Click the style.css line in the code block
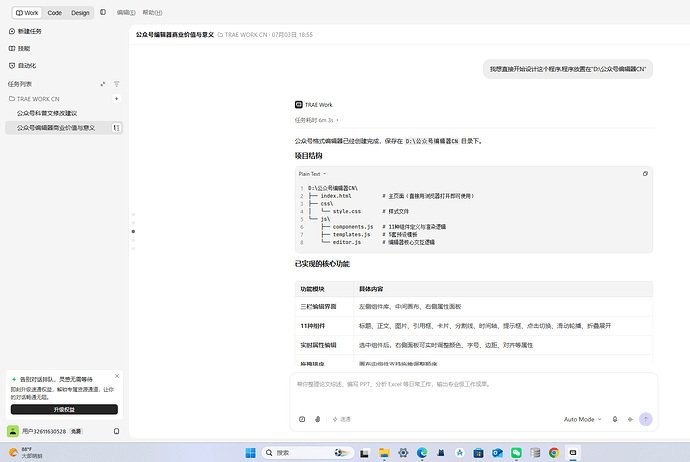 [x=359, y=211]
